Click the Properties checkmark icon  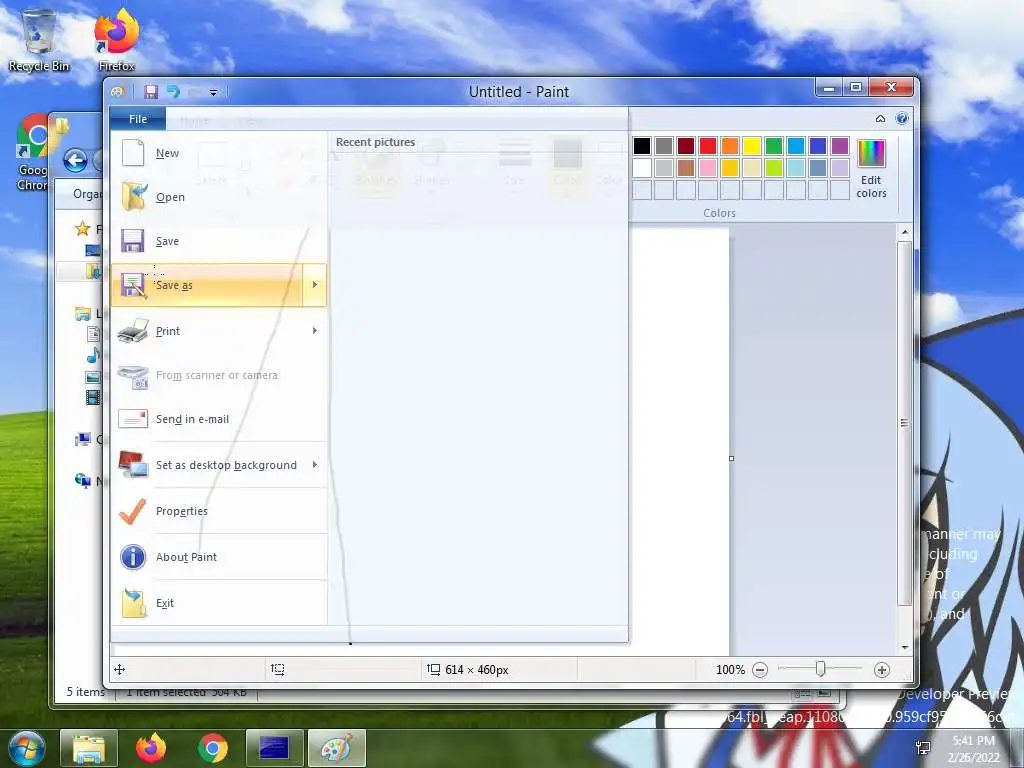tap(133, 511)
